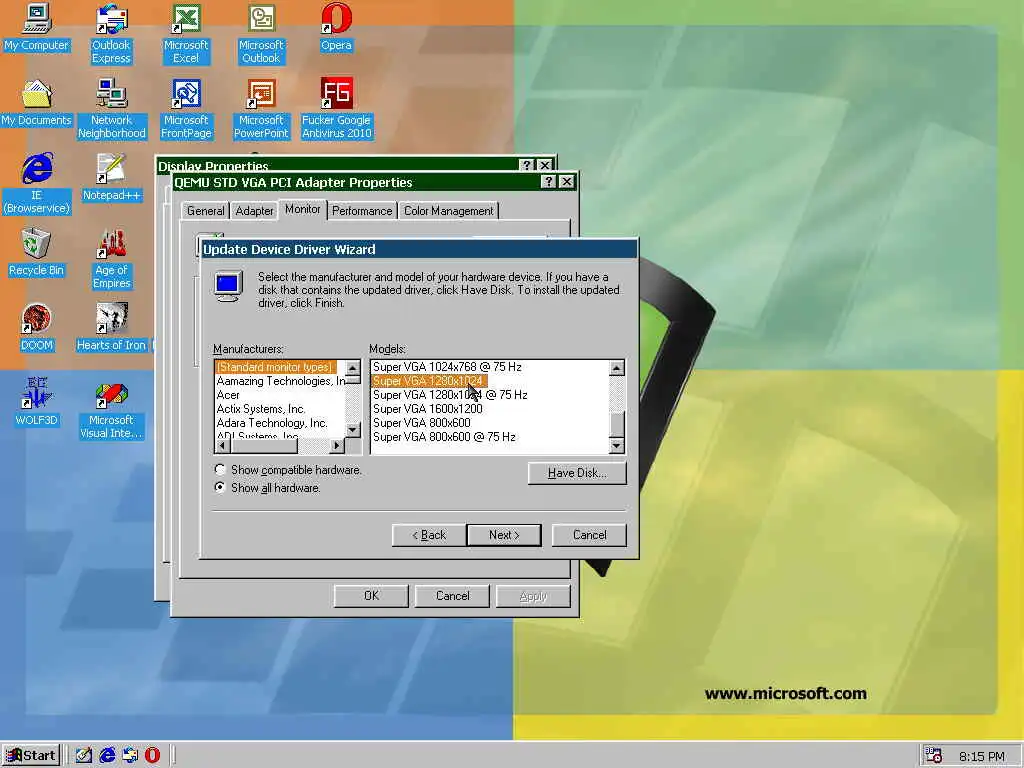The width and height of the screenshot is (1024, 768).
Task: Click the Models list scrollbar thumb
Action: click(x=616, y=425)
